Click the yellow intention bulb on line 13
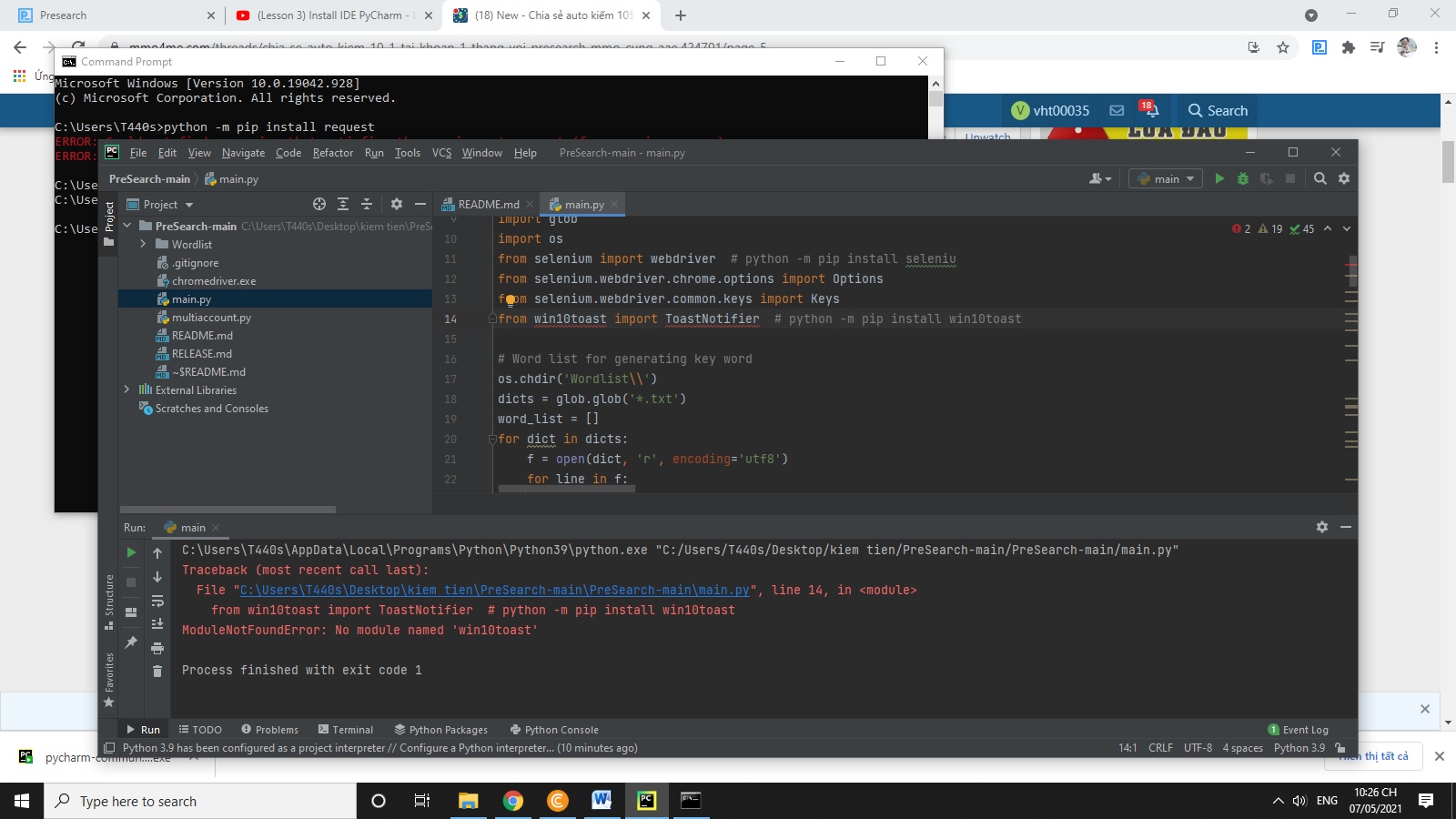This screenshot has height=819, width=1456. (511, 299)
